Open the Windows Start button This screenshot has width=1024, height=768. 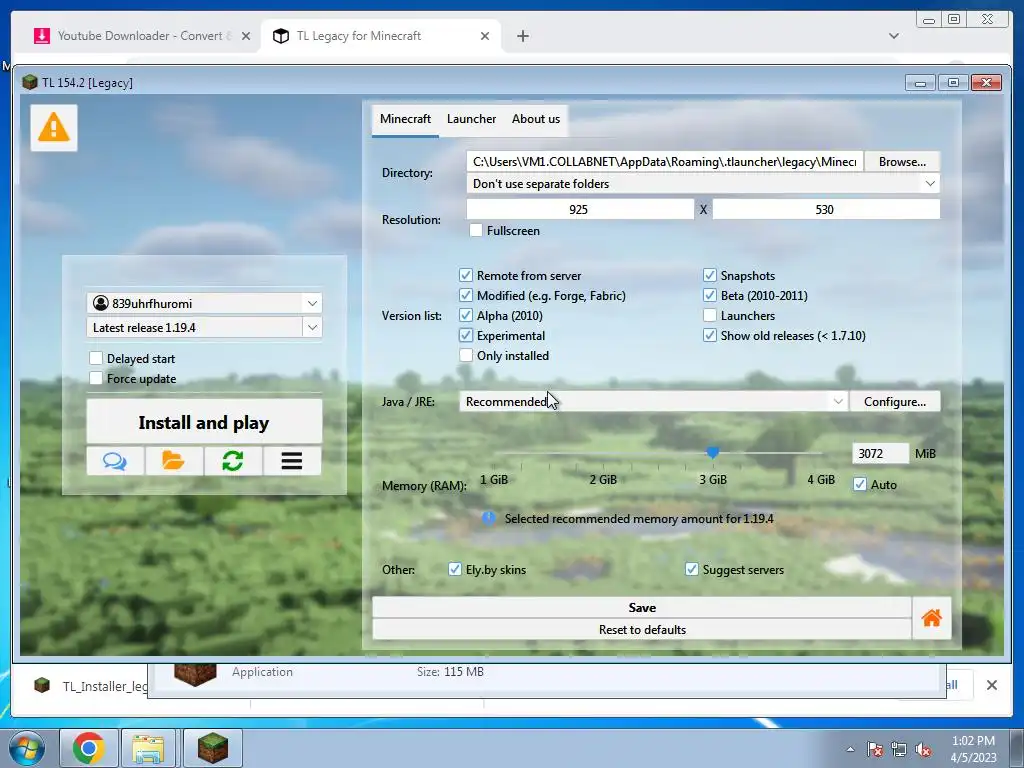pos(27,748)
